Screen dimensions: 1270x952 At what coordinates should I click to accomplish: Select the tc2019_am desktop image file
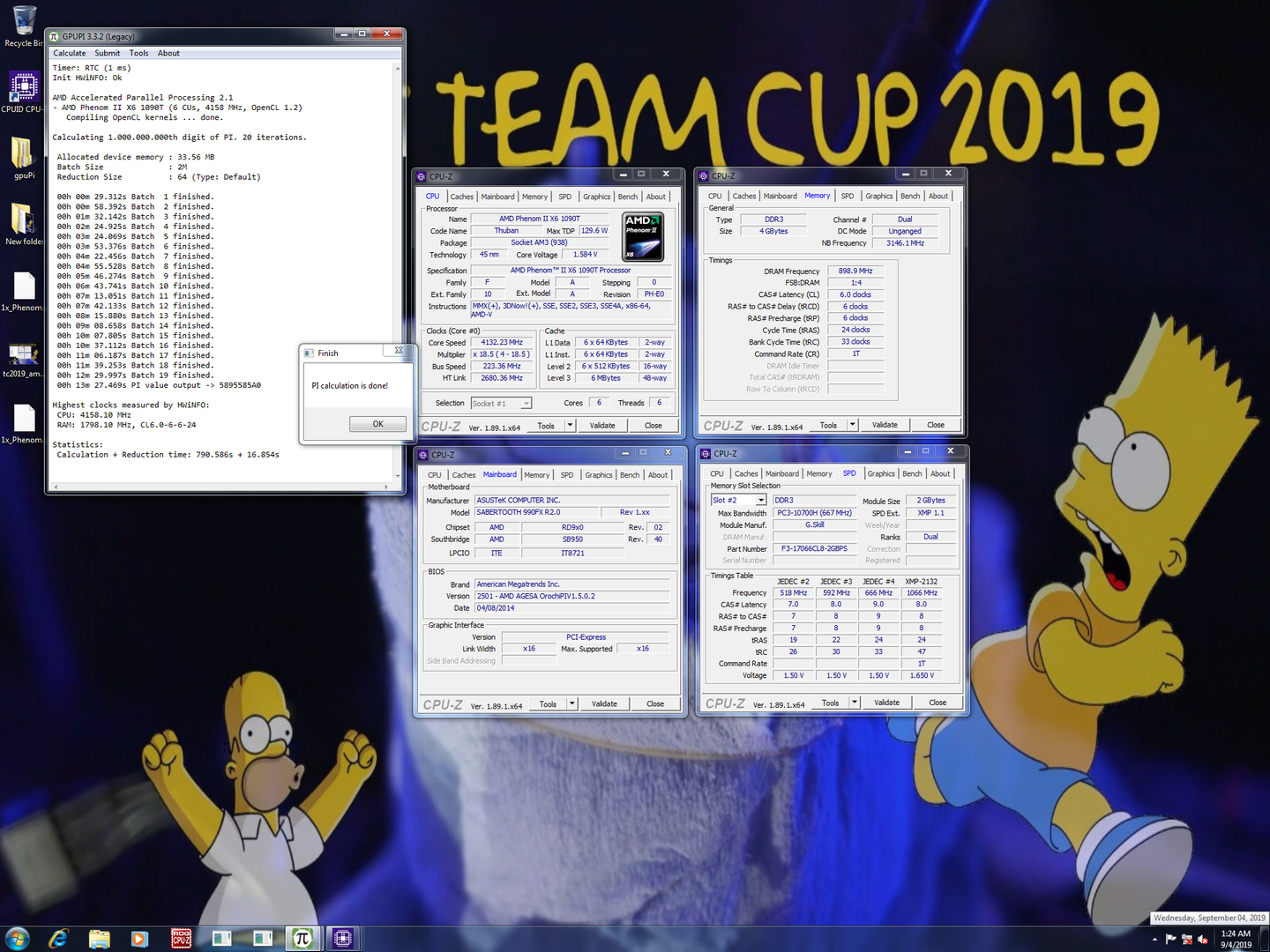click(x=23, y=360)
